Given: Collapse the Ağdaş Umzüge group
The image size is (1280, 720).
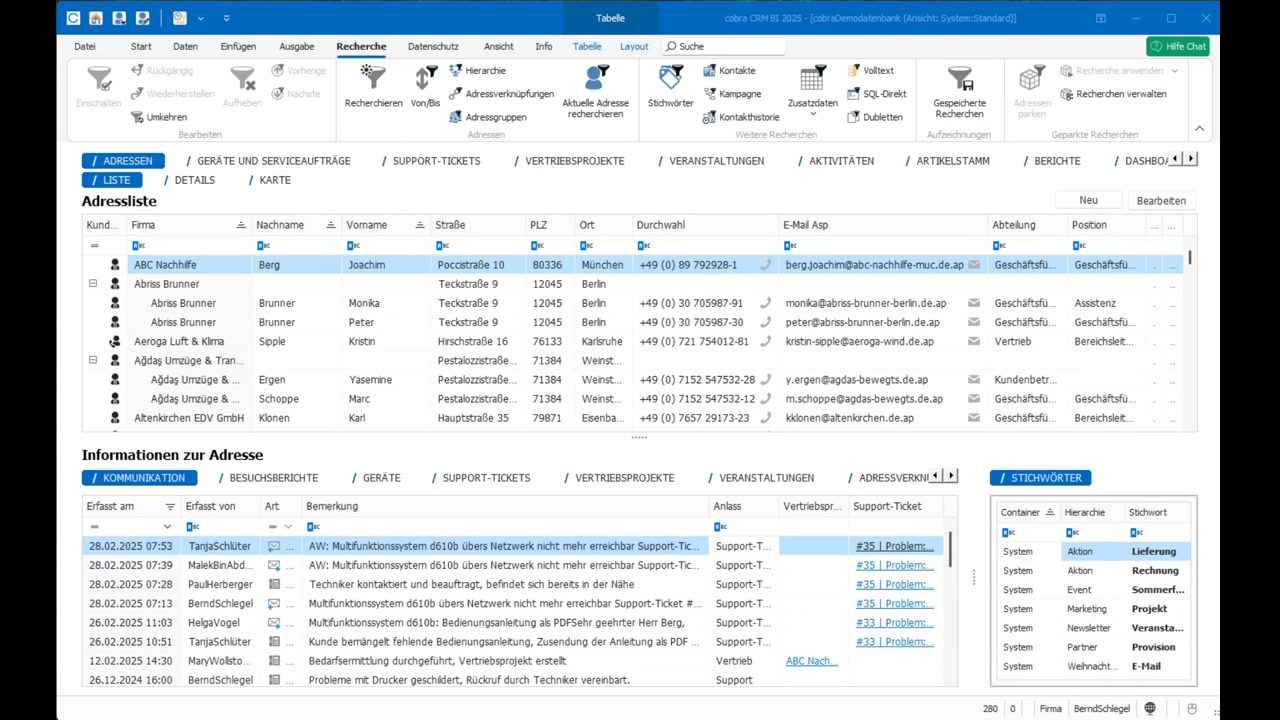Looking at the screenshot, I should [x=93, y=360].
